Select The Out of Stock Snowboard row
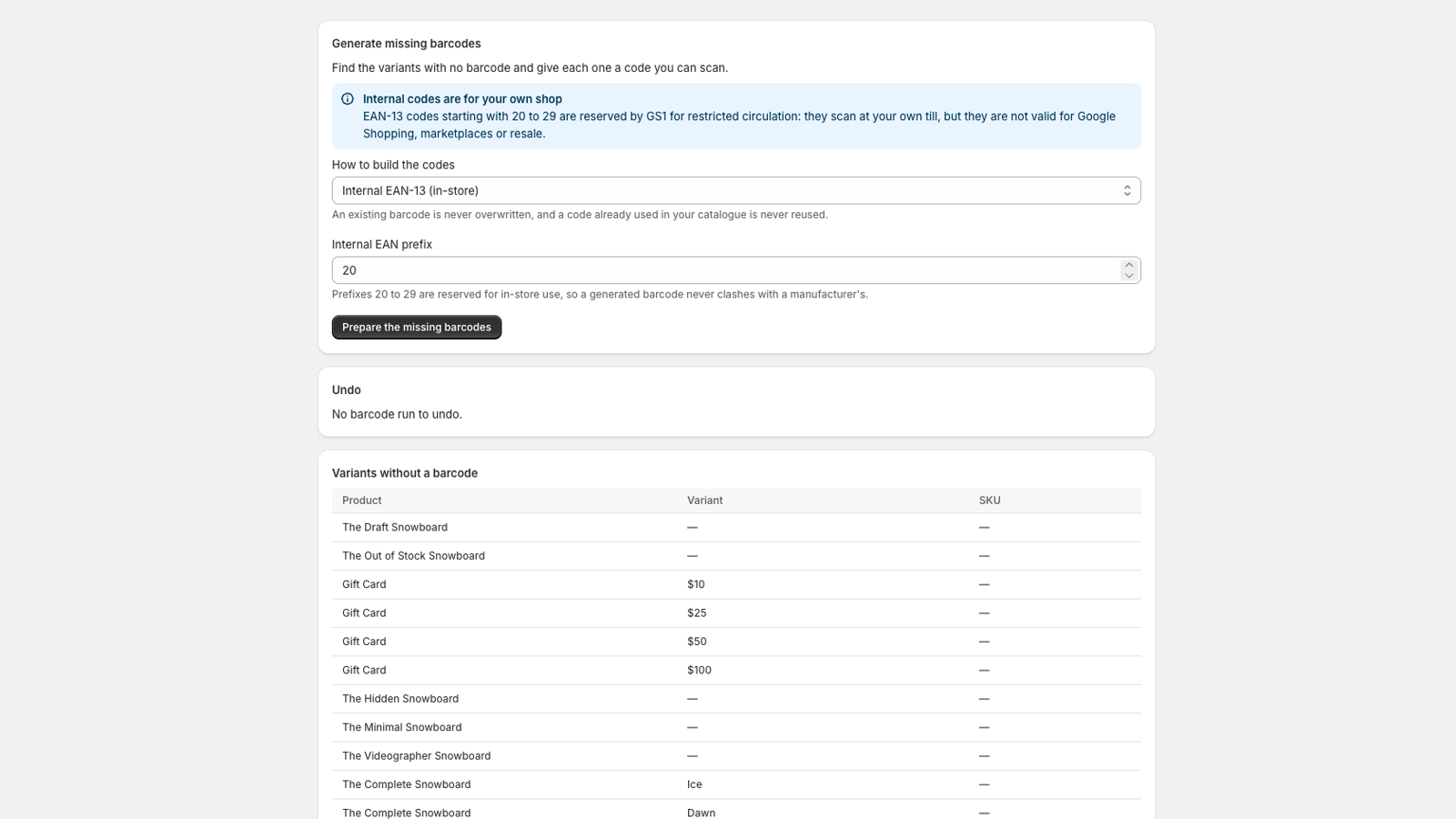Viewport: 1456px width, 819px height. [x=736, y=556]
